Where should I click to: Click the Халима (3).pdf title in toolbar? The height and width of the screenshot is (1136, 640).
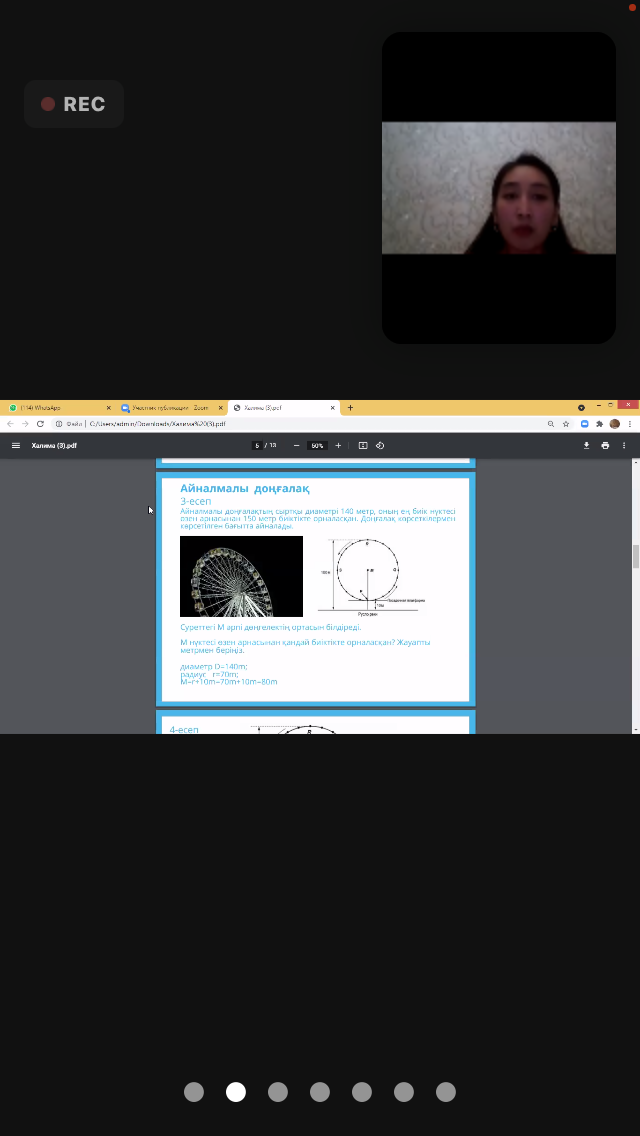pos(54,446)
